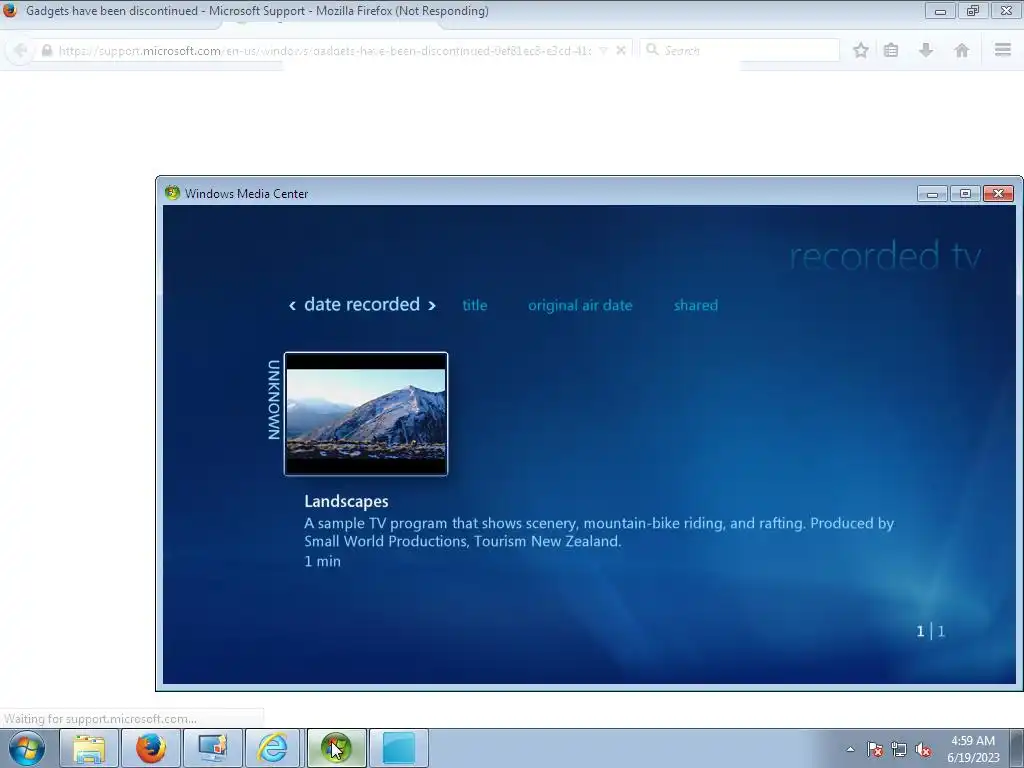
Task: Restore down the Firefox window
Action: coord(973,11)
